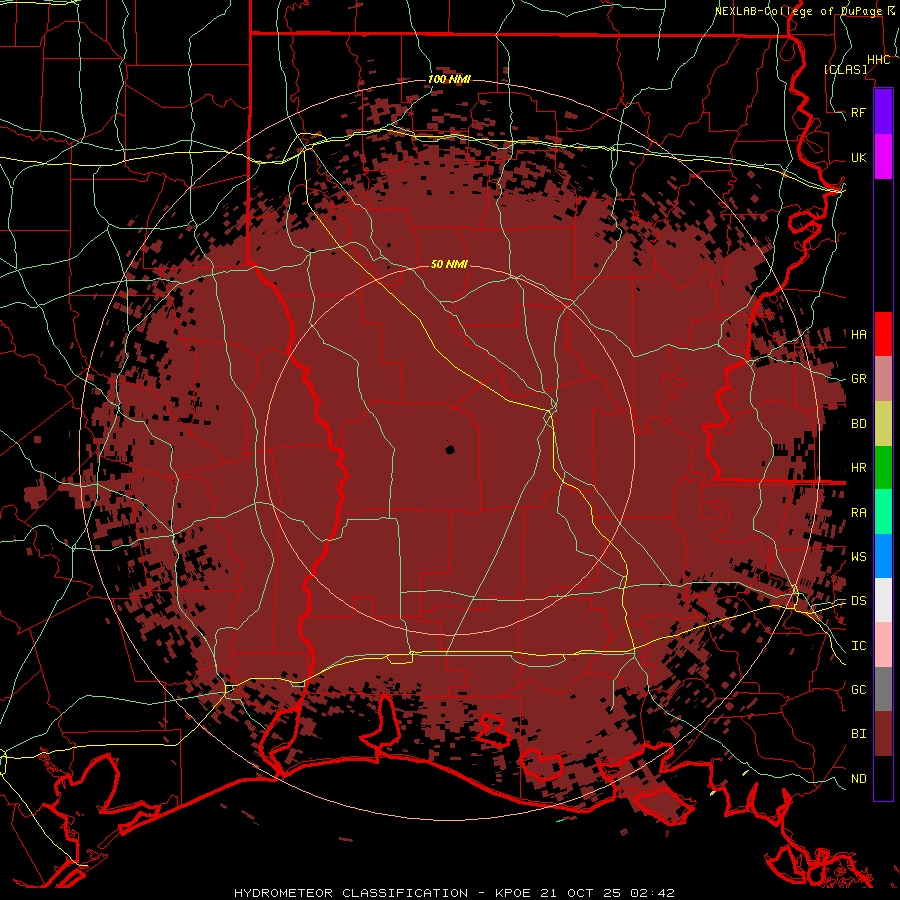Click the black radar site dot at center
This screenshot has height=900, width=900.
pos(450,450)
